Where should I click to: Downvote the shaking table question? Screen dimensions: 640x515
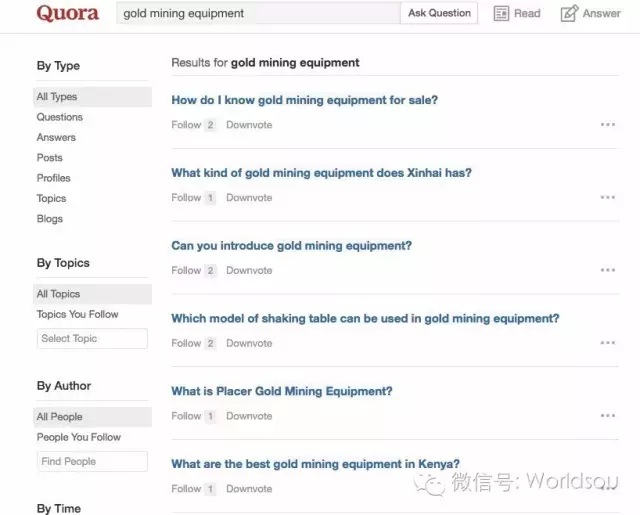pos(249,343)
